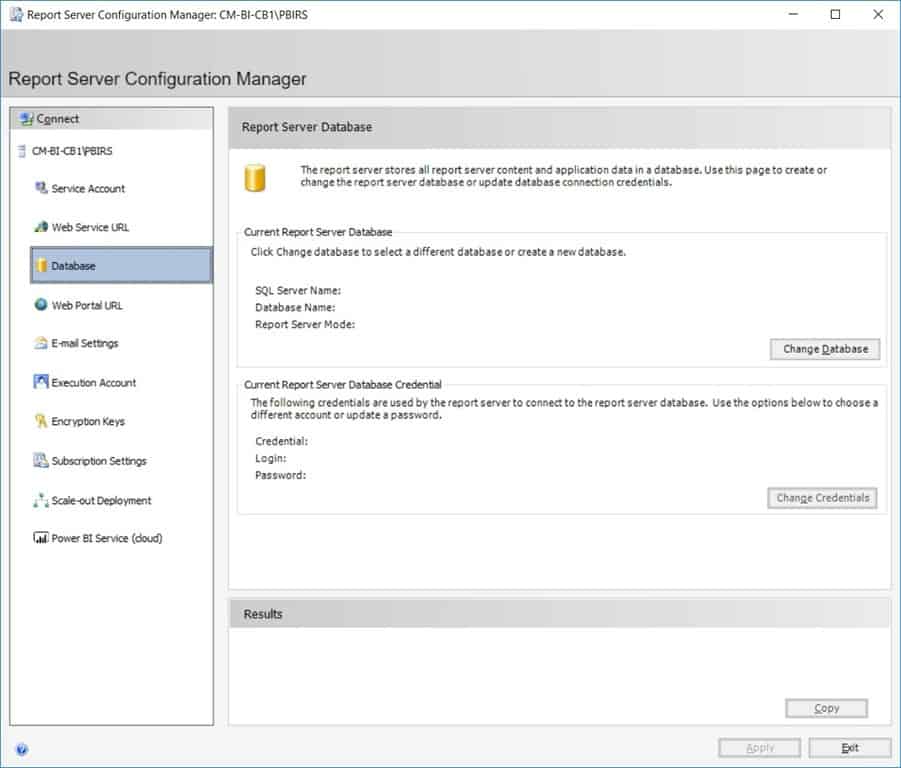This screenshot has width=901, height=768.
Task: Click the Scale-out Deployment icon
Action: [41, 500]
